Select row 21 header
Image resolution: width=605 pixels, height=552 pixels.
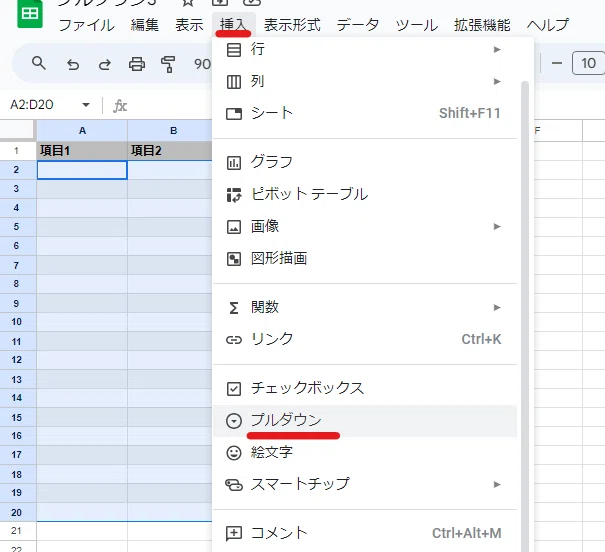pyautogui.click(x=17, y=531)
